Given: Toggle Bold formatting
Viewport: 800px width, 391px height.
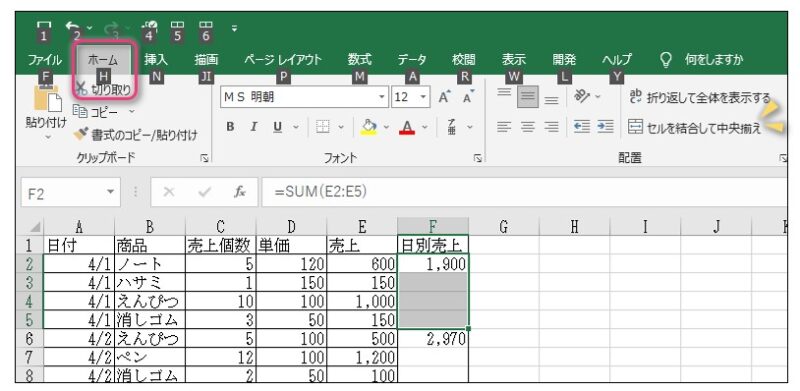Looking at the screenshot, I should click(x=231, y=127).
